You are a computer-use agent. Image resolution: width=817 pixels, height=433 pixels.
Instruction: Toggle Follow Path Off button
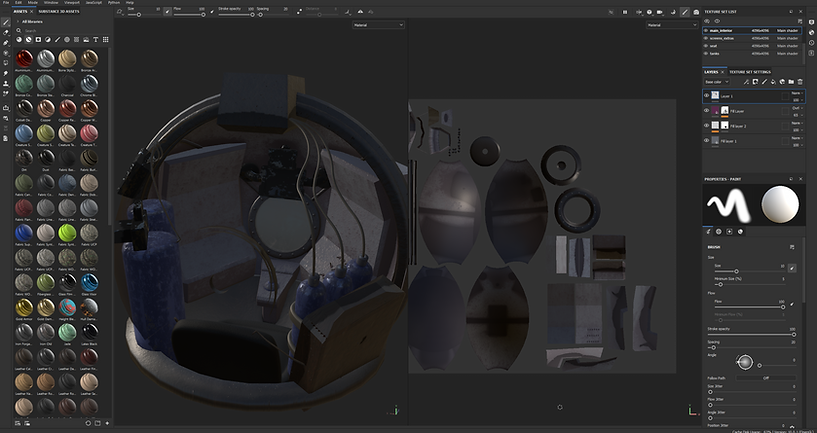[765, 378]
